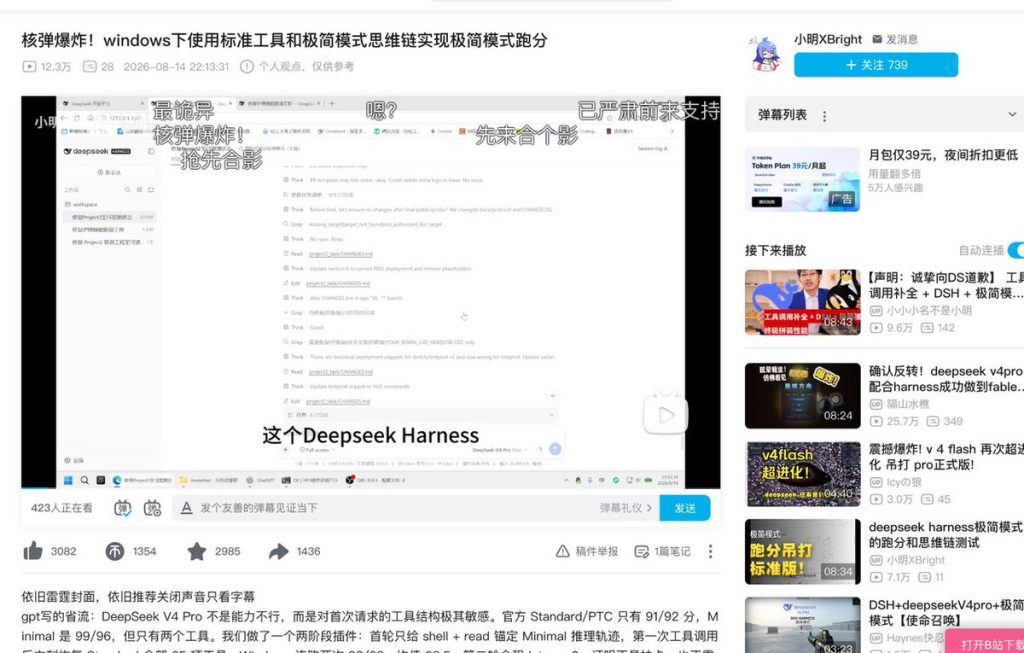Viewport: 1024px width, 653px height.
Task: Open the Token Plan 39元 ad thumbnail
Action: pos(802,179)
